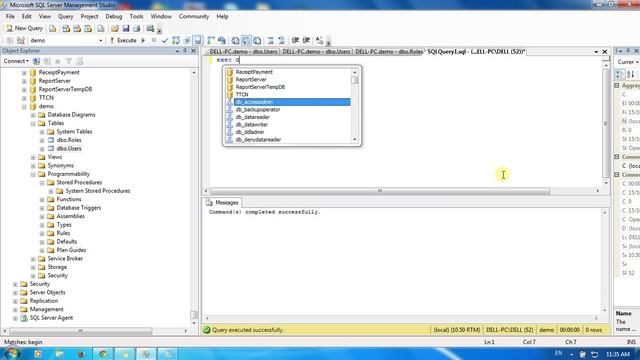Click the Connect Object Explorer icon
640x360 pixels.
(x=36, y=61)
